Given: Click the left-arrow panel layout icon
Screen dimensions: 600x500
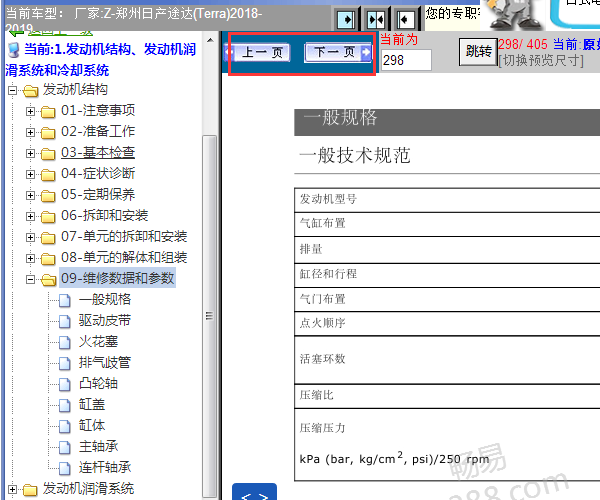Looking at the screenshot, I should 405,19.
